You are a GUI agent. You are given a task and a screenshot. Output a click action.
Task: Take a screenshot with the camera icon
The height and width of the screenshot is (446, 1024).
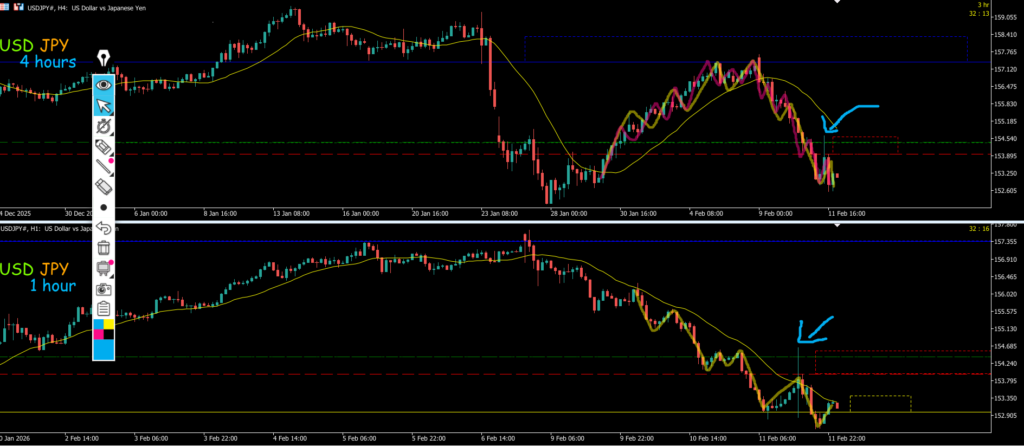pyautogui.click(x=103, y=288)
